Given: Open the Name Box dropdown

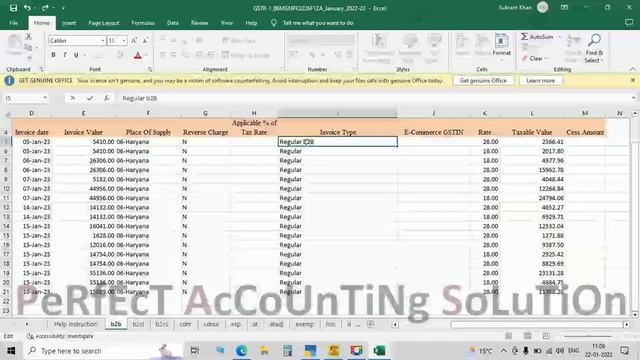Looking at the screenshot, I should coord(45,98).
